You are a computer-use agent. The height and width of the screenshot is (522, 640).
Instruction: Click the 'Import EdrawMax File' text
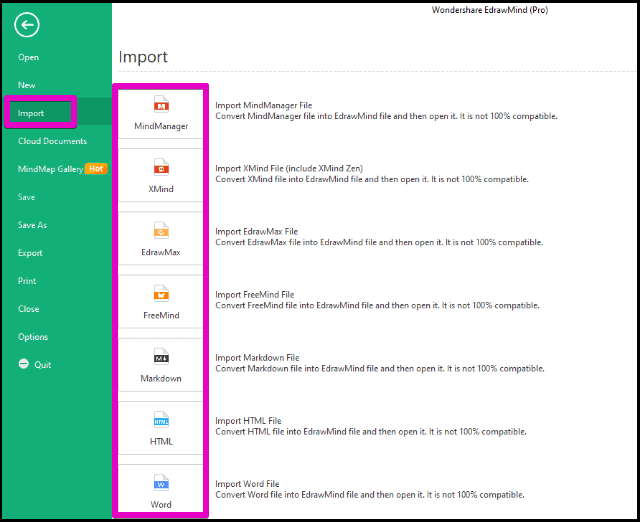coord(257,231)
